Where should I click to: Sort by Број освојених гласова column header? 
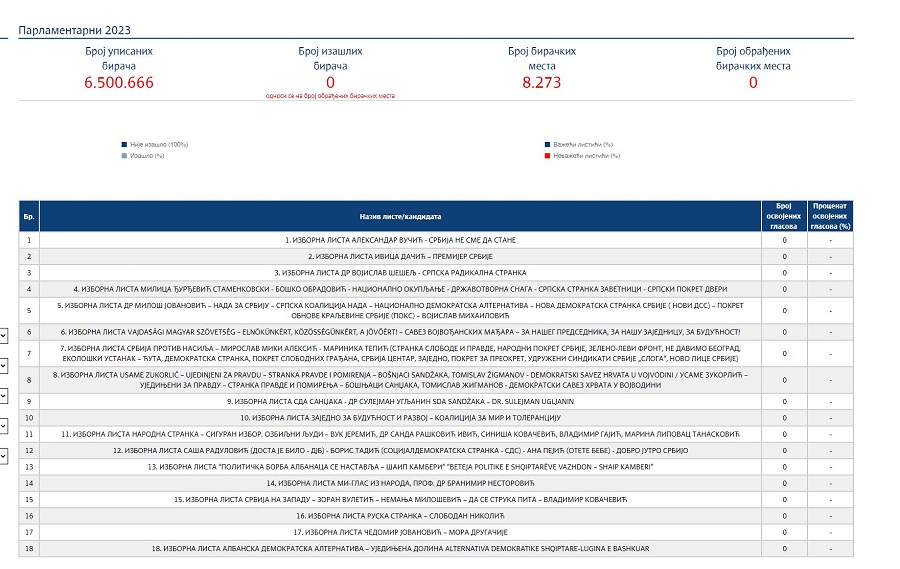pyautogui.click(x=784, y=216)
